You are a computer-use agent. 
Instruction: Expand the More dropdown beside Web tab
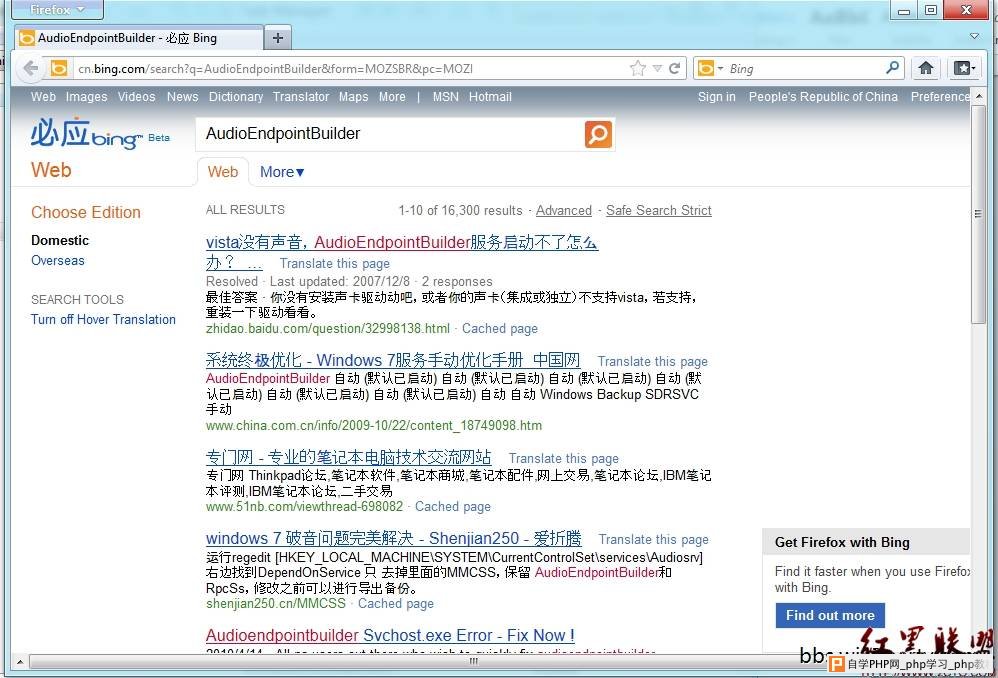(282, 172)
